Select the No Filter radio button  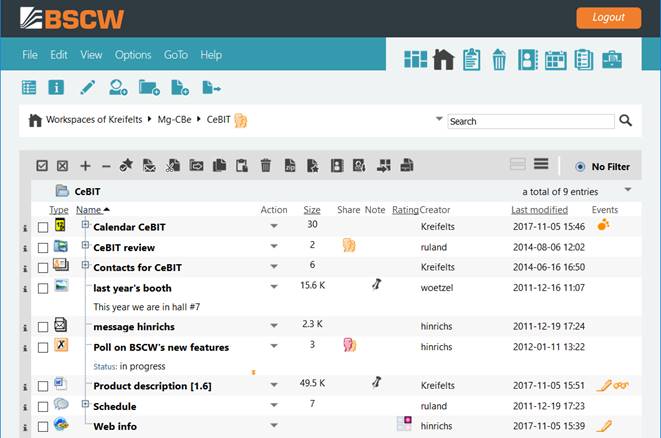581,167
